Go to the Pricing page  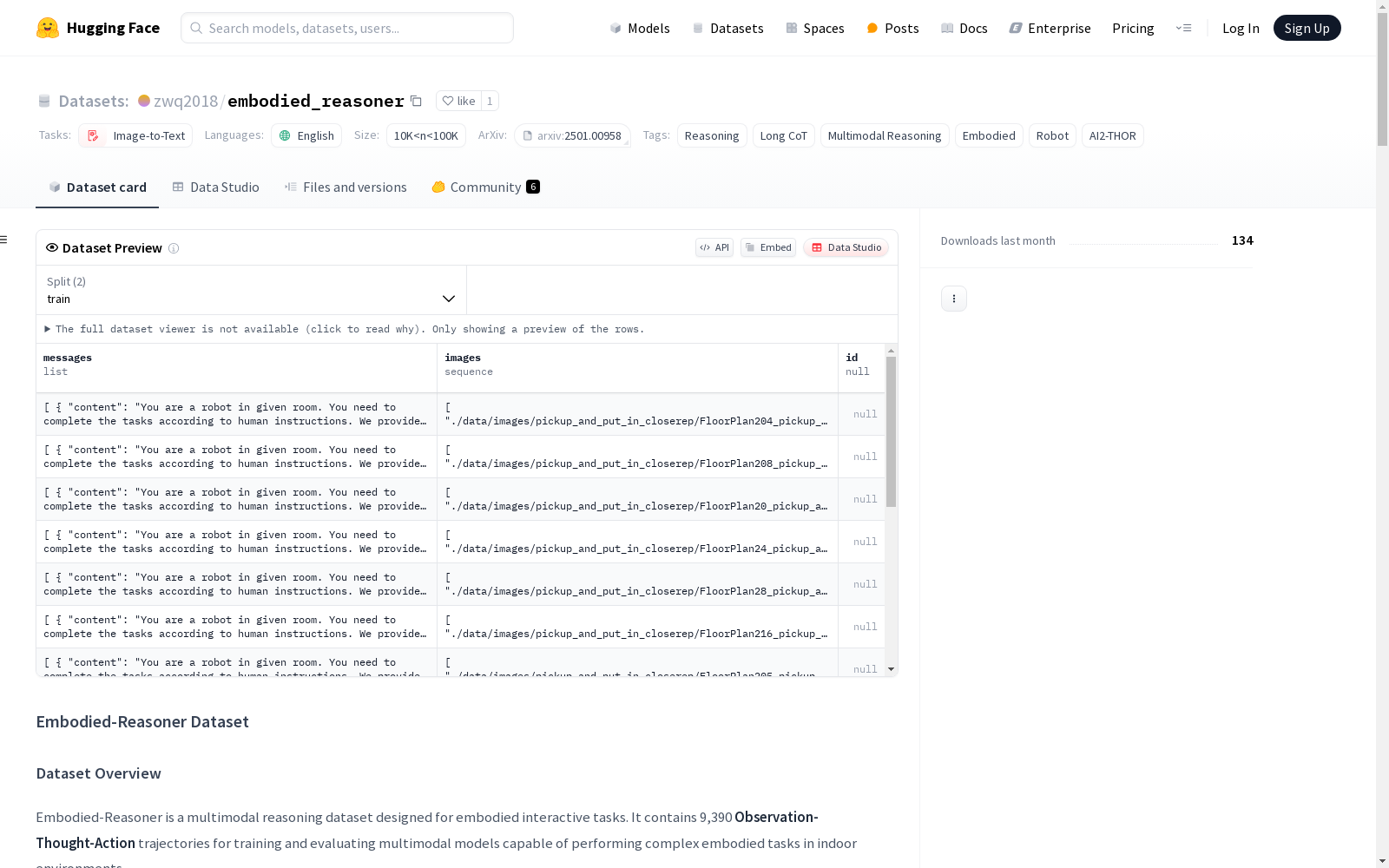(x=1133, y=28)
